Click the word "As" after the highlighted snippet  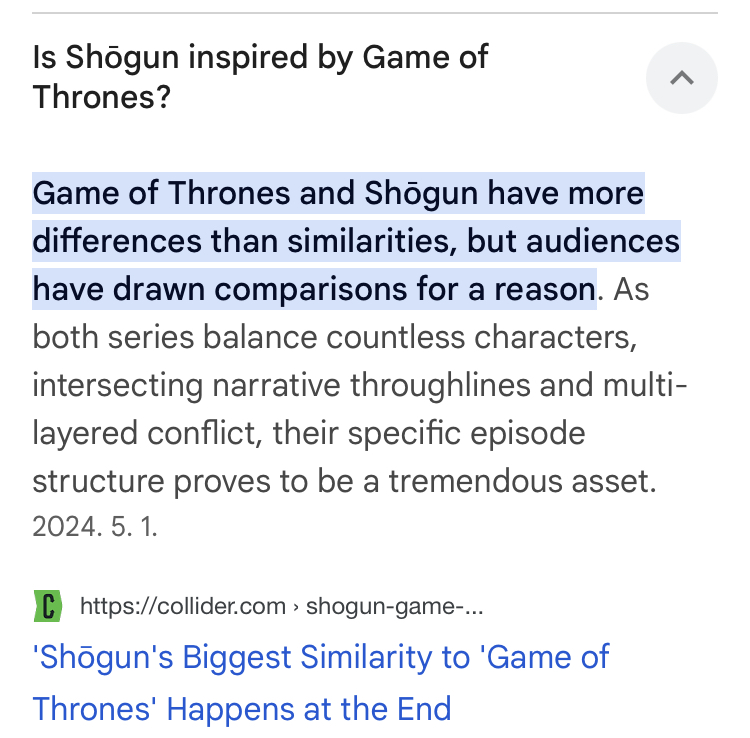(x=631, y=290)
